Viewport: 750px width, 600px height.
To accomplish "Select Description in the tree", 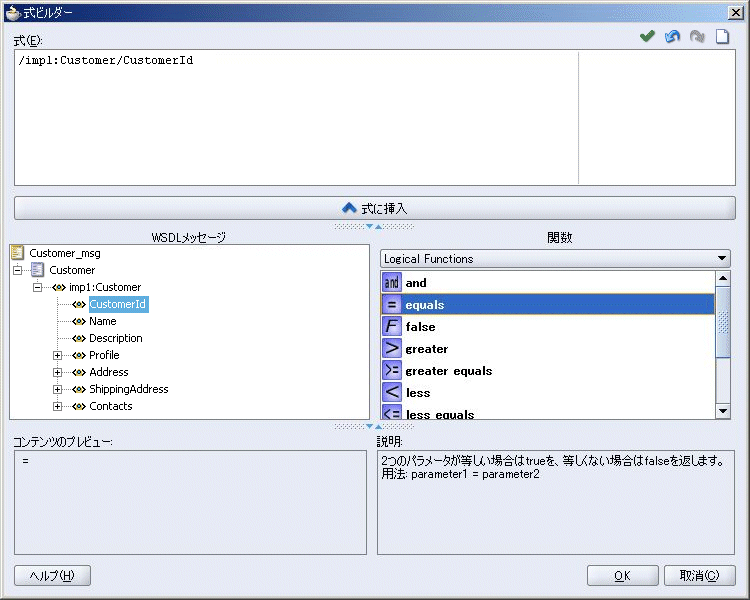I will pyautogui.click(x=116, y=338).
